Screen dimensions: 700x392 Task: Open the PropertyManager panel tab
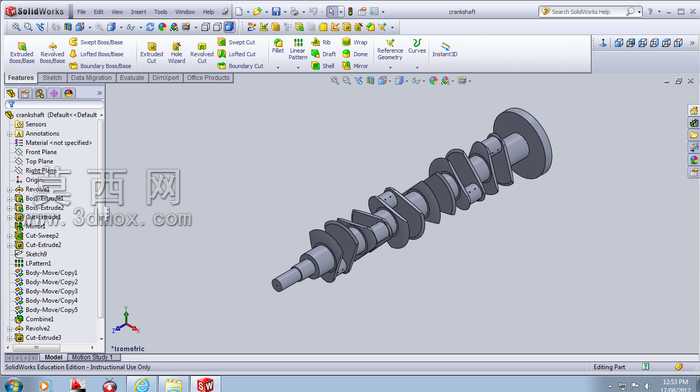click(25, 93)
